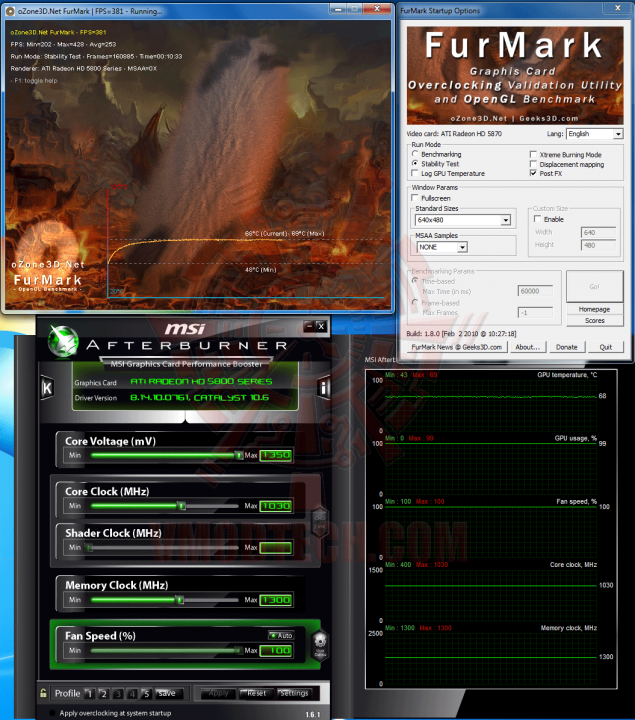The width and height of the screenshot is (635, 720).
Task: Open Kombustor with the K side button
Action: pyautogui.click(x=47, y=388)
